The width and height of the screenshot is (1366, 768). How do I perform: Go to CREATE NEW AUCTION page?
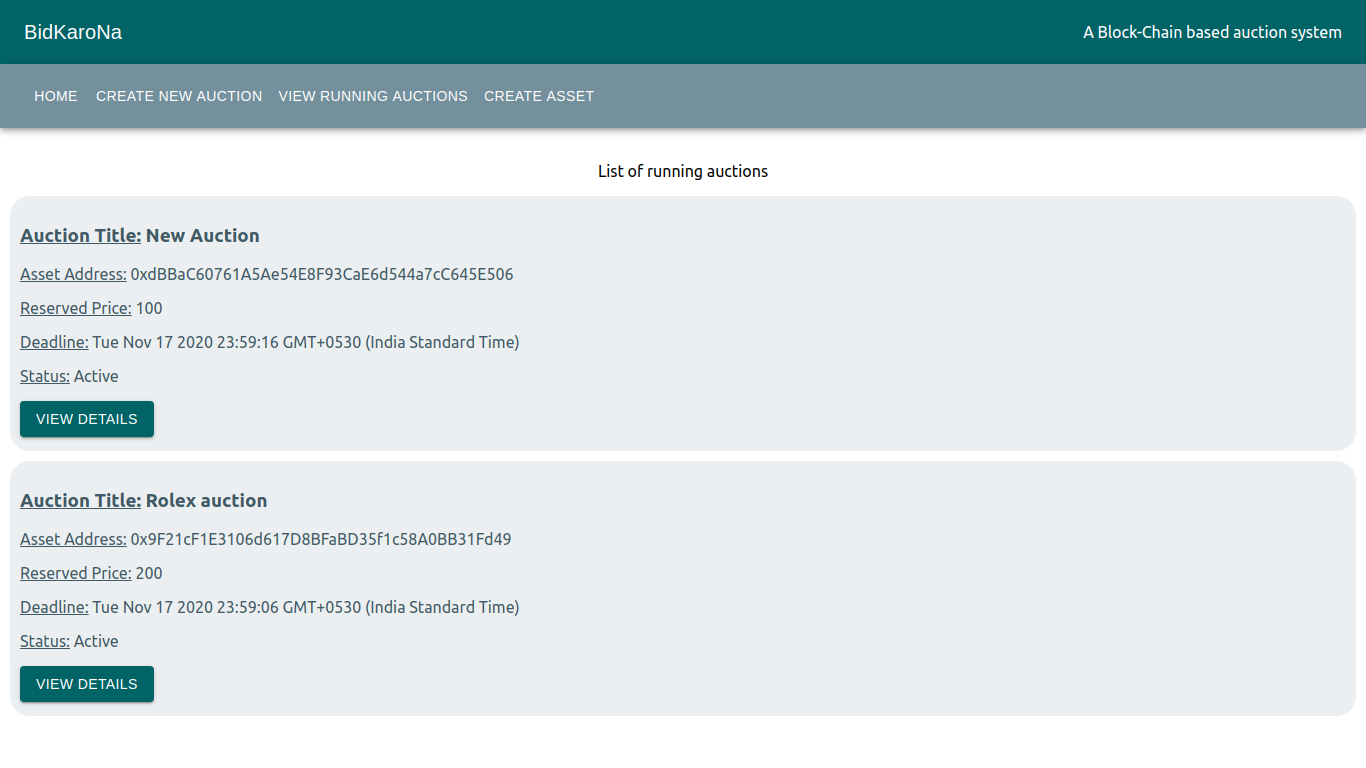pyautogui.click(x=179, y=96)
